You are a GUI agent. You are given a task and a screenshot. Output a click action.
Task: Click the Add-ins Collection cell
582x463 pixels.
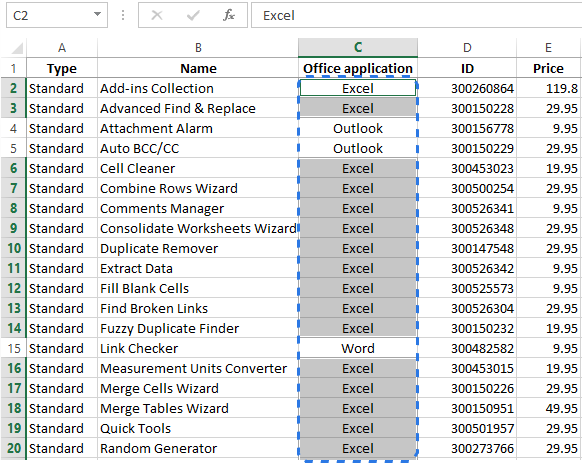tap(198, 88)
